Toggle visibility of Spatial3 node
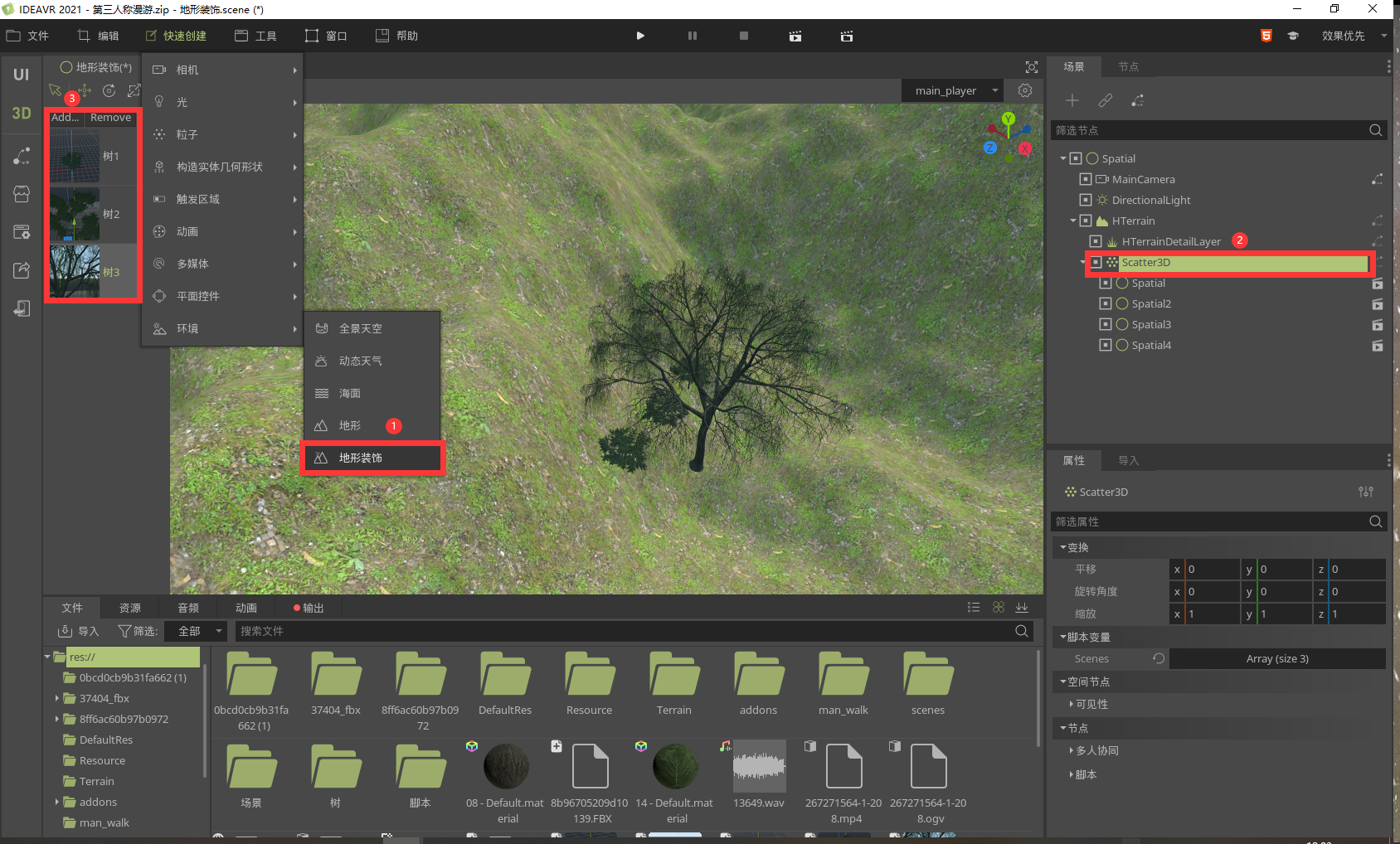Screen dimensions: 1400x844 [1106, 324]
